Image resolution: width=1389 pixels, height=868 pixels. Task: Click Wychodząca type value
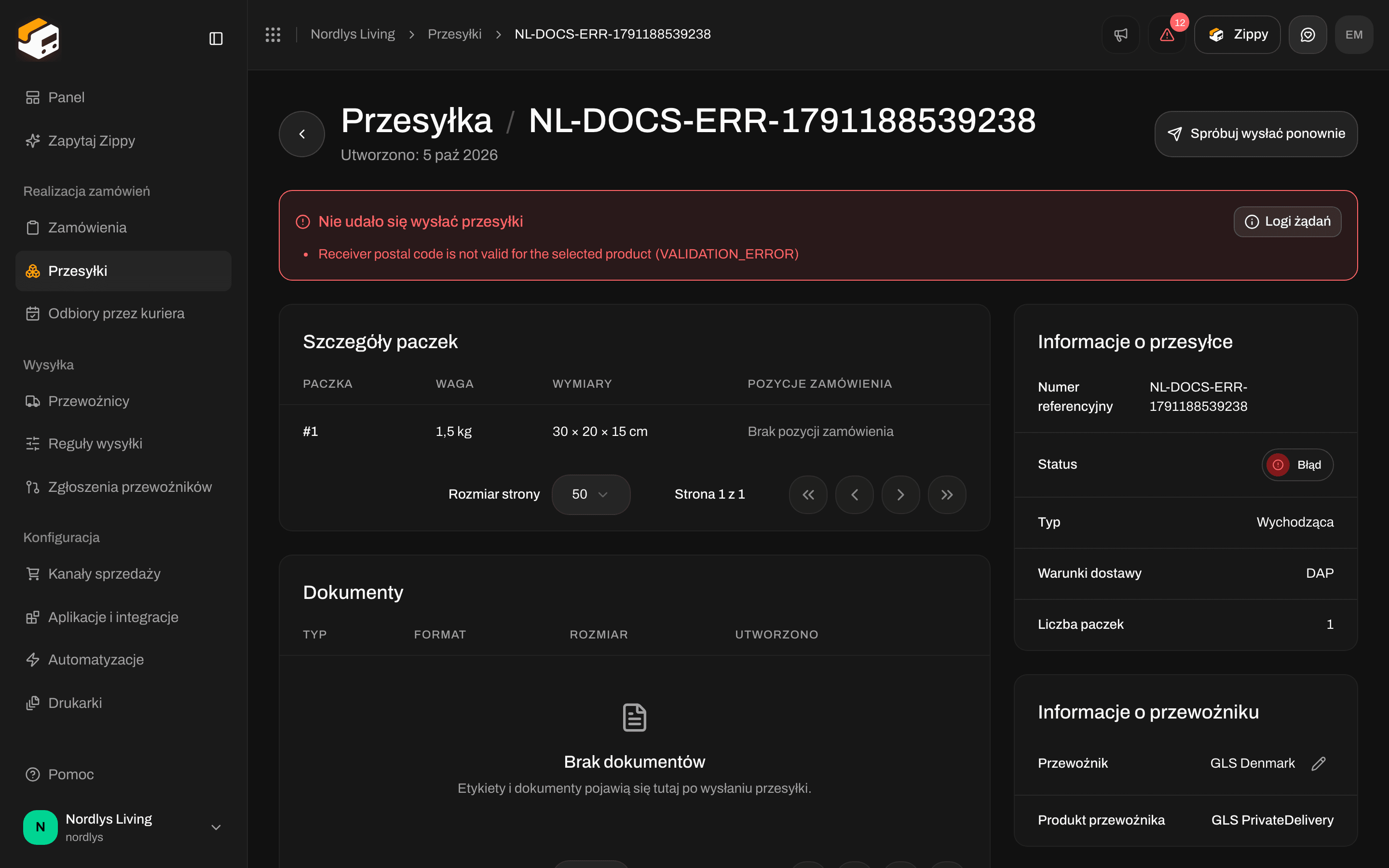[x=1295, y=522]
